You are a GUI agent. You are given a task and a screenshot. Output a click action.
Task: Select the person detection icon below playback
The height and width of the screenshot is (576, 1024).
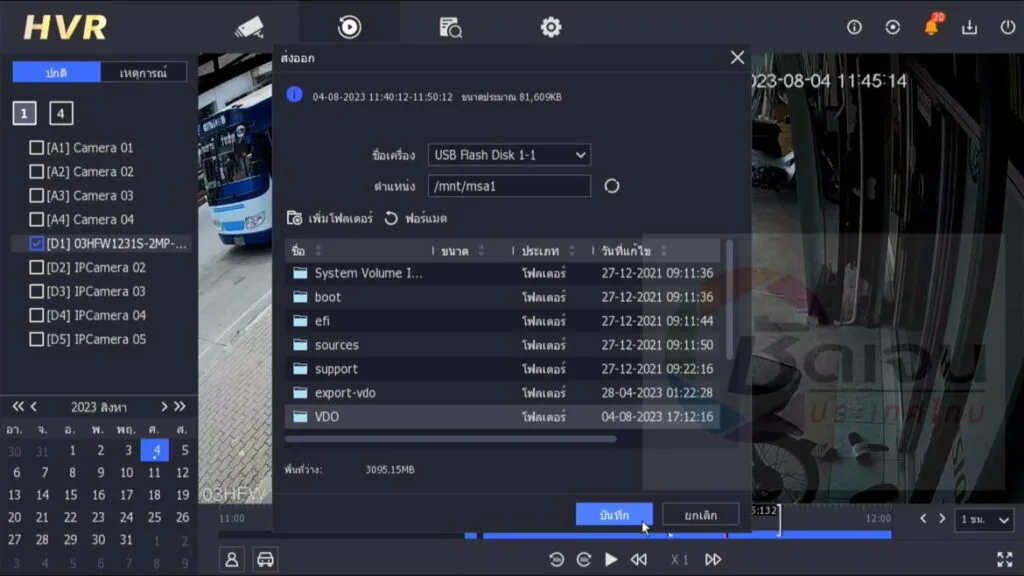(x=231, y=559)
